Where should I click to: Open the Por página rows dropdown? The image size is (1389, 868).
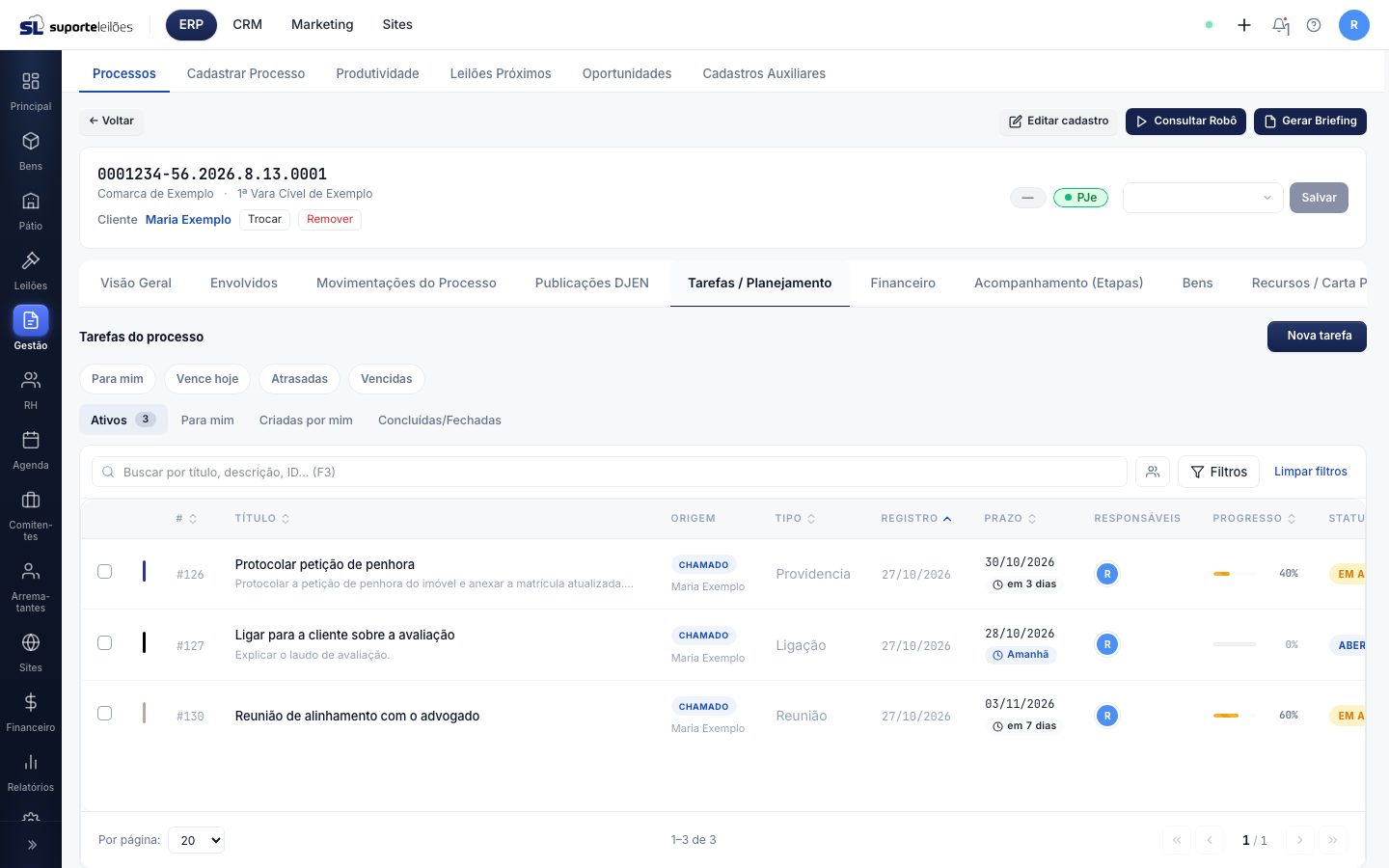197,840
